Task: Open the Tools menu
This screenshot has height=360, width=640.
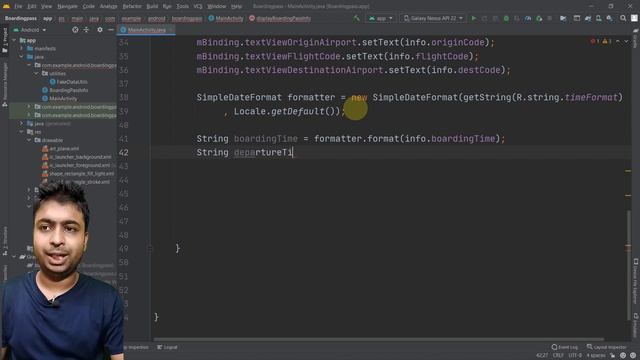Action: click(182, 7)
